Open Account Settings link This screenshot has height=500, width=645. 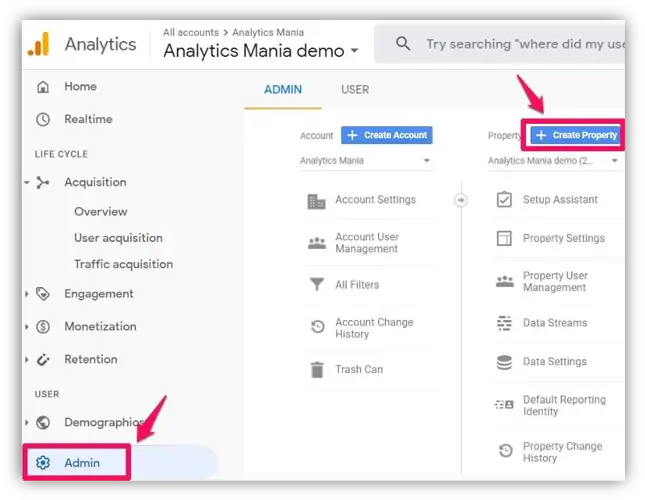pos(376,199)
